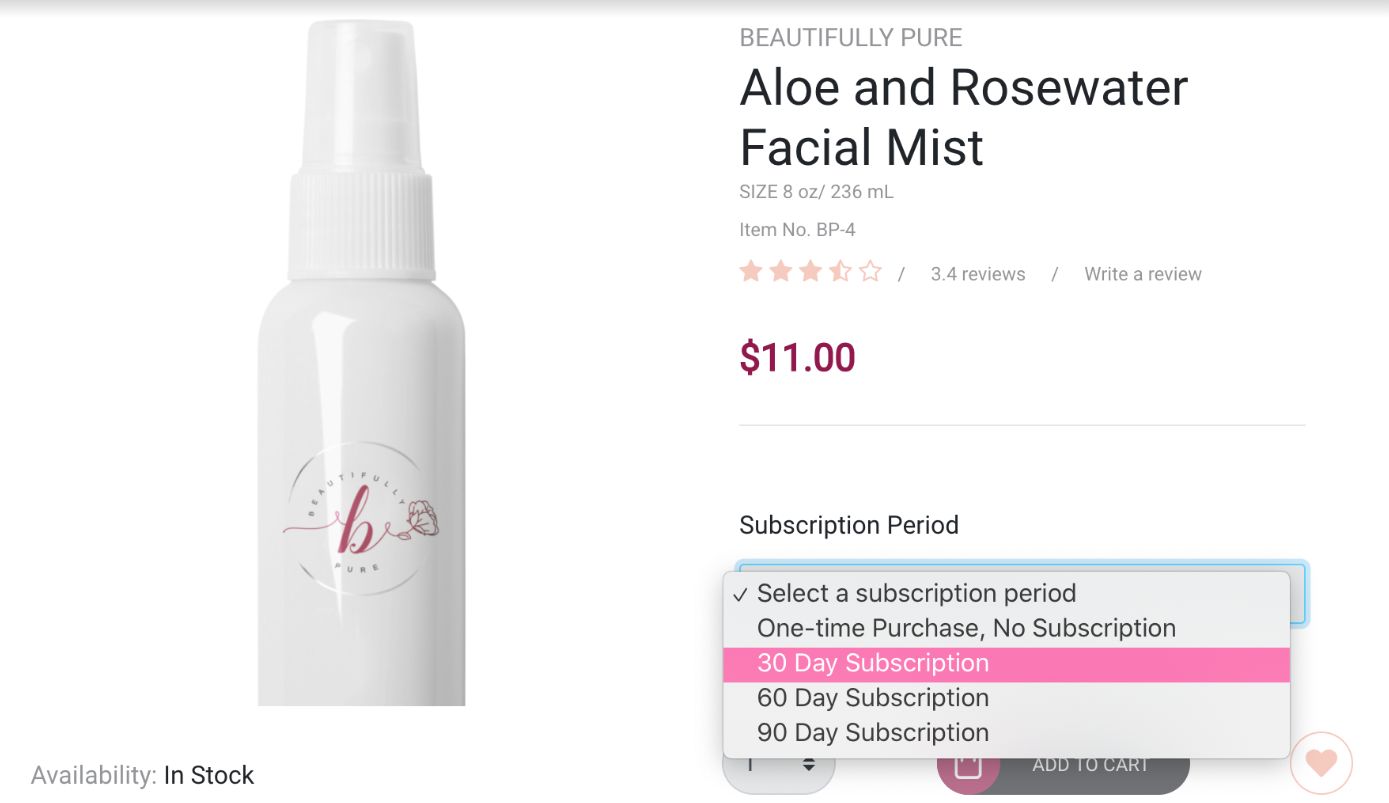Choose the checked "Select a subscription period" option

pos(916,593)
